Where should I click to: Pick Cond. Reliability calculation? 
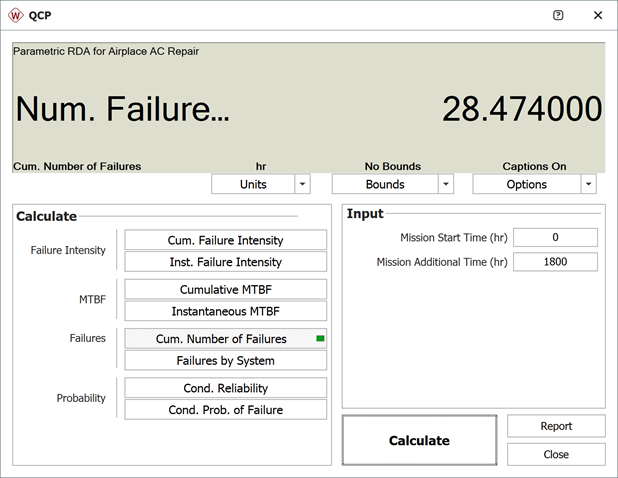click(225, 388)
